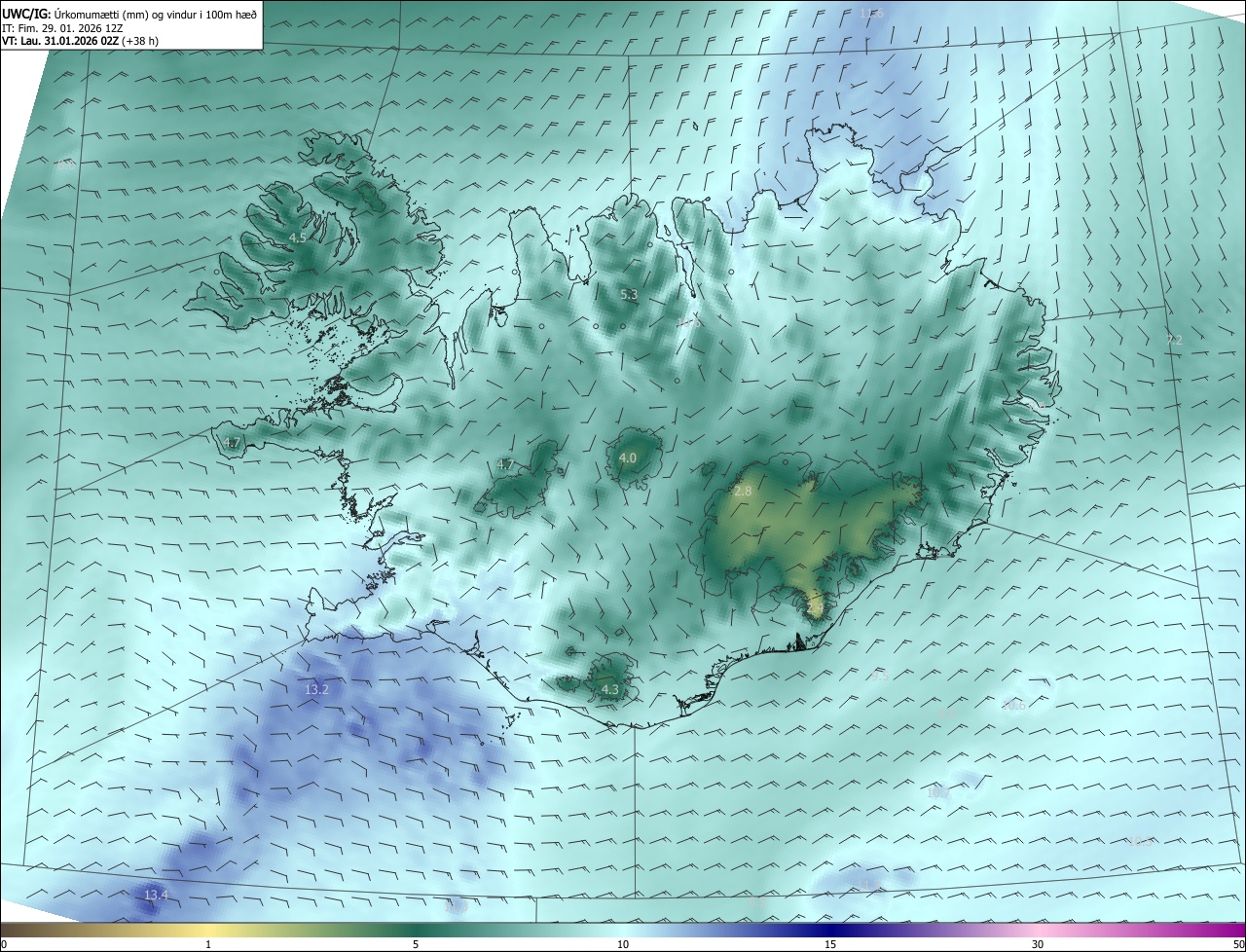Select the "15" tick label on the colour scale
1246x952 pixels.
pyautogui.click(x=830, y=945)
